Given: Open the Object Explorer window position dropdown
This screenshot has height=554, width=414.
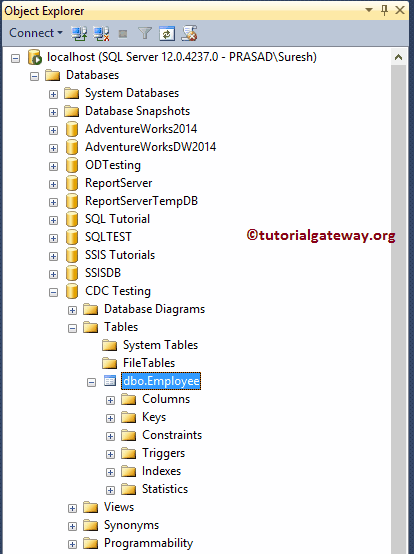Looking at the screenshot, I should tap(369, 10).
